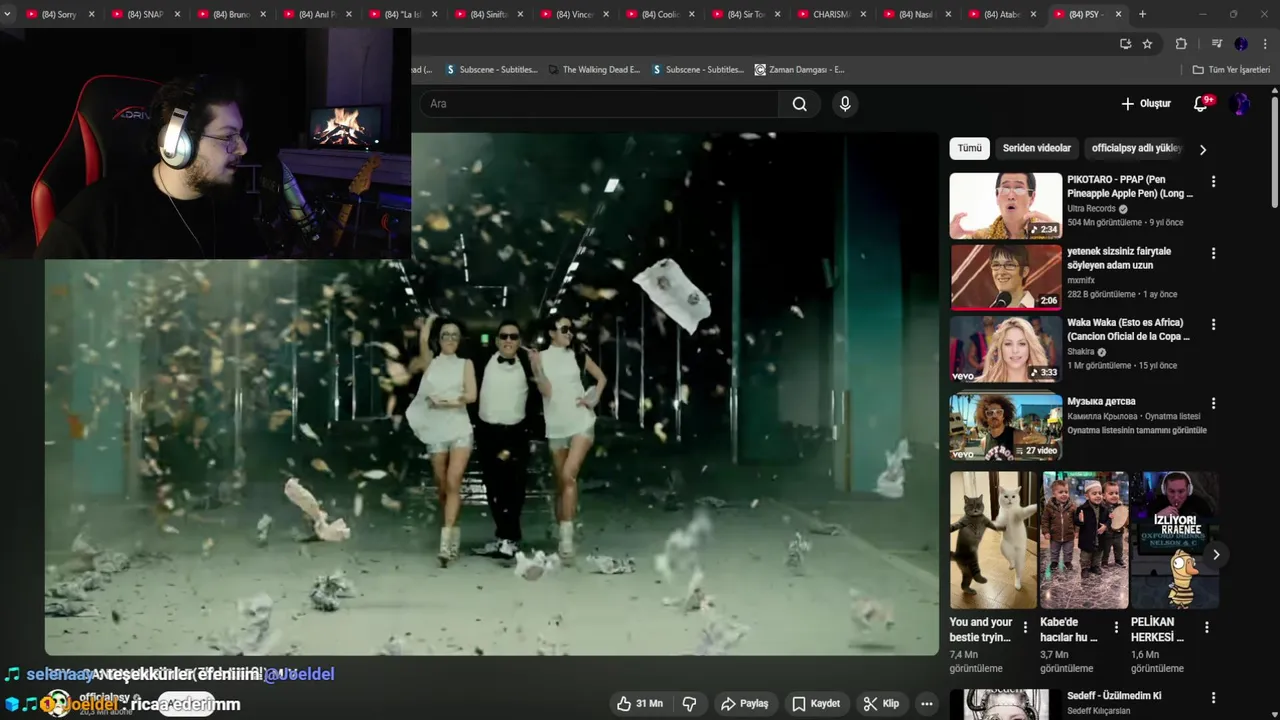Open the YouTube account avatar menu
1280x720 pixels.
(x=1240, y=104)
